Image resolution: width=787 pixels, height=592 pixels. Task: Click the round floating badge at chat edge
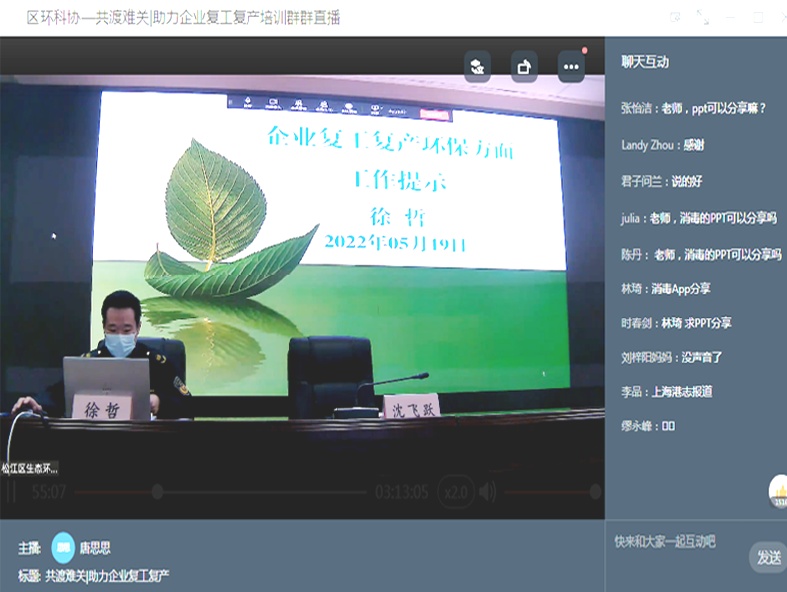778,492
